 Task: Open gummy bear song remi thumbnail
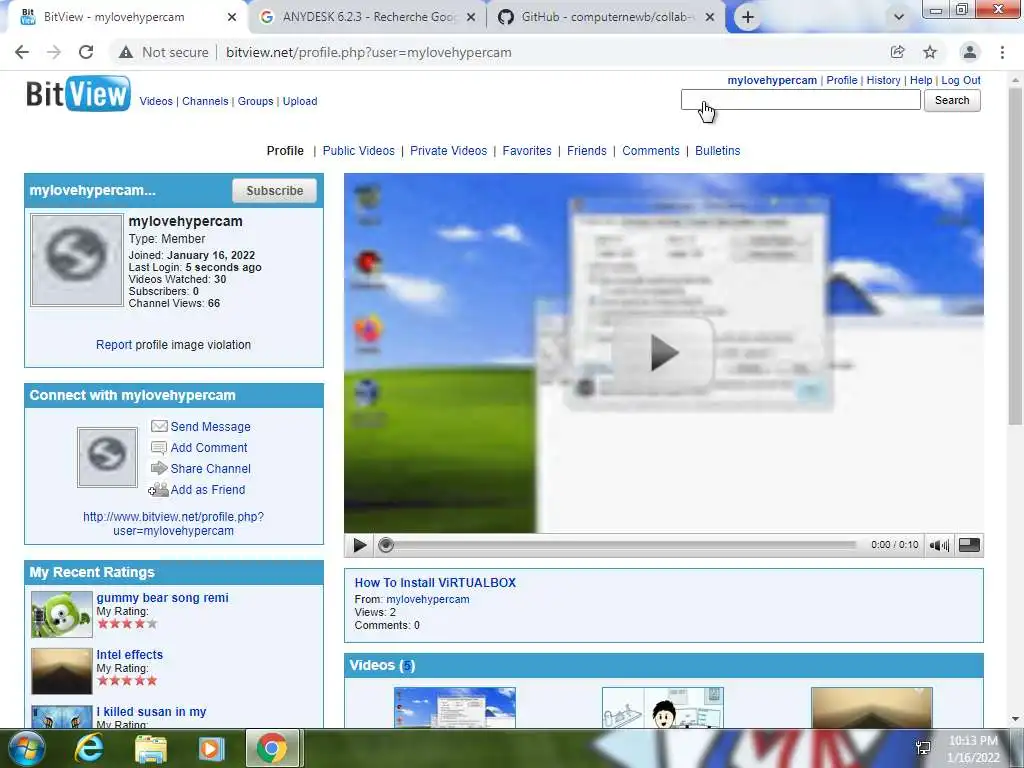click(62, 615)
